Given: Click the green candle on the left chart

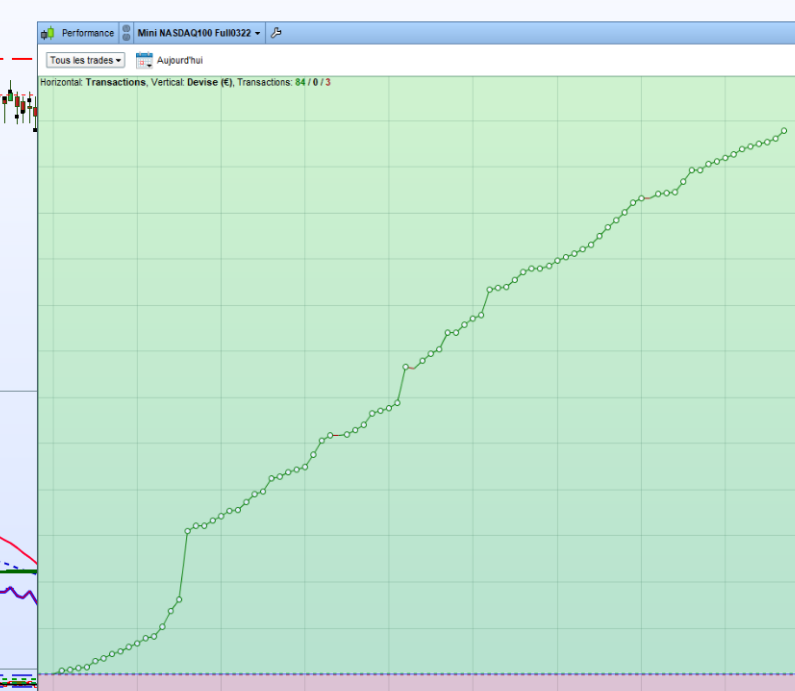Looking at the screenshot, I should pos(9,98).
